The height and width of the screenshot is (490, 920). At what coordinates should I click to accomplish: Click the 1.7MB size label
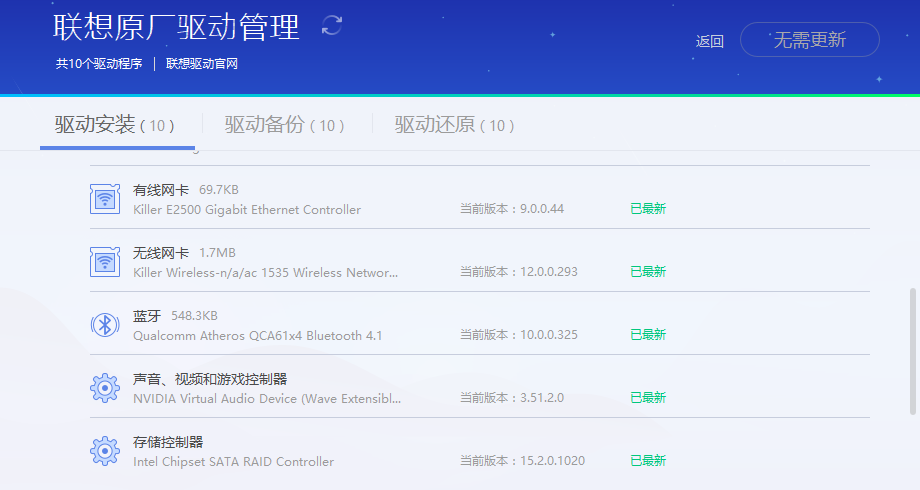coord(217,253)
